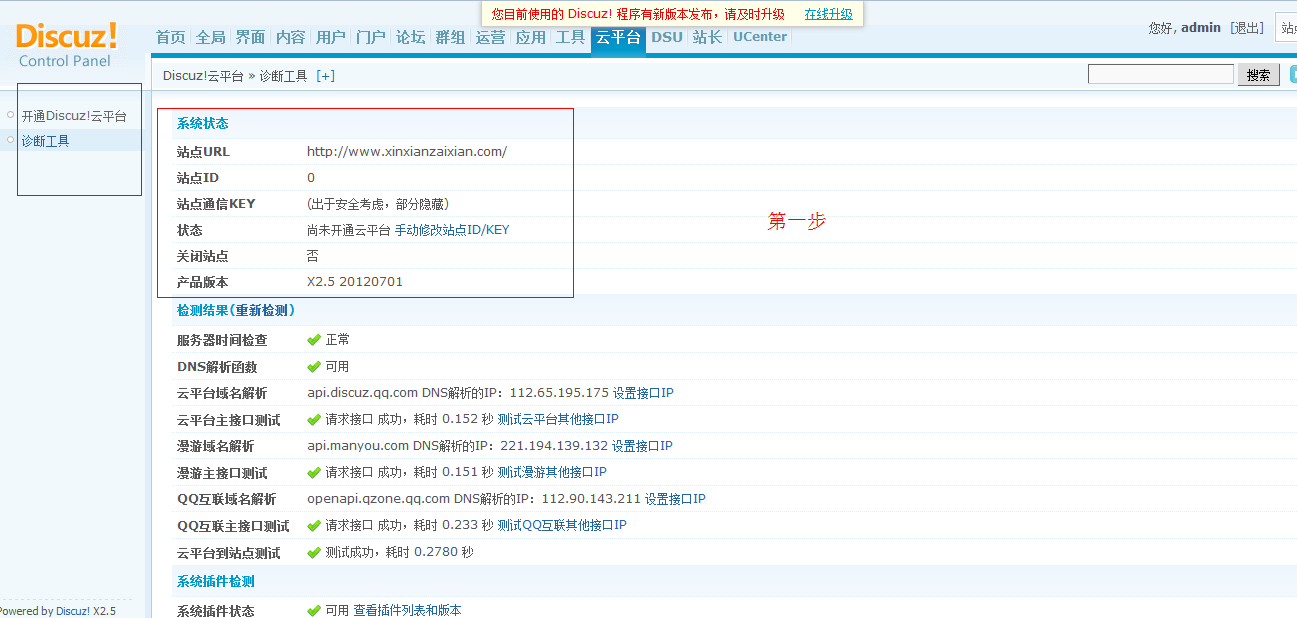This screenshot has height=618, width=1297.
Task: Click the 搜索 search button
Action: click(x=1259, y=75)
